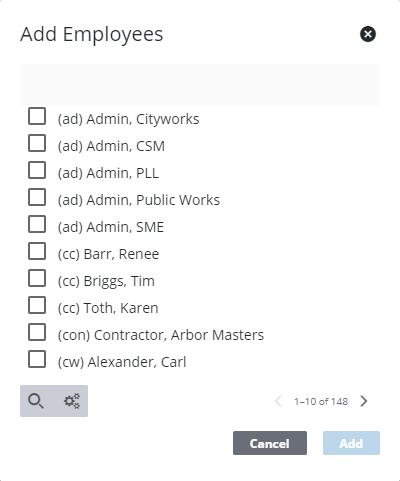Go to previous page of employees
Viewport: 400px width, 481px height.
[278, 401]
